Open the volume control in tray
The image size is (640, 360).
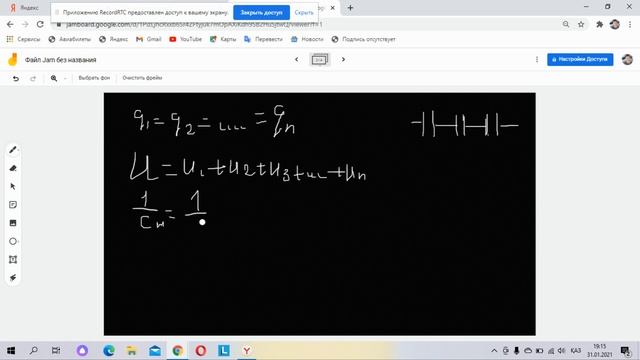[x=562, y=351]
